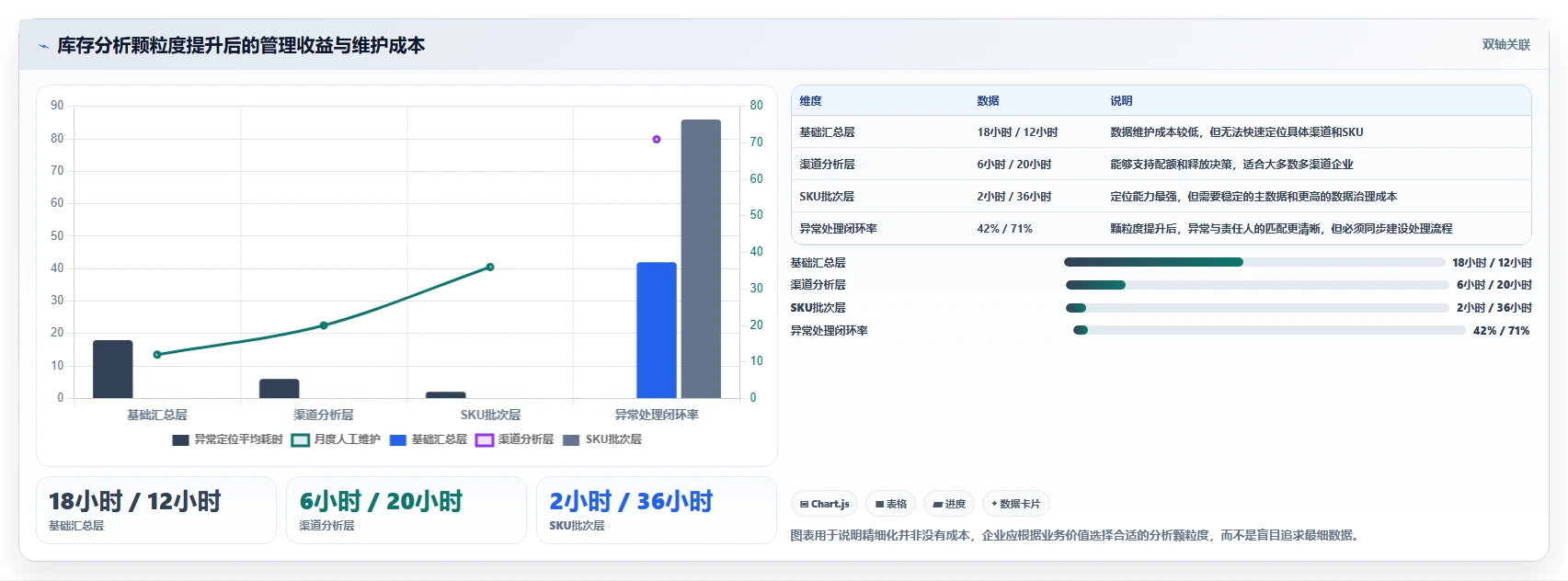Click the 数据 column header
Viewport: 1568px width, 581px height.
(x=988, y=101)
